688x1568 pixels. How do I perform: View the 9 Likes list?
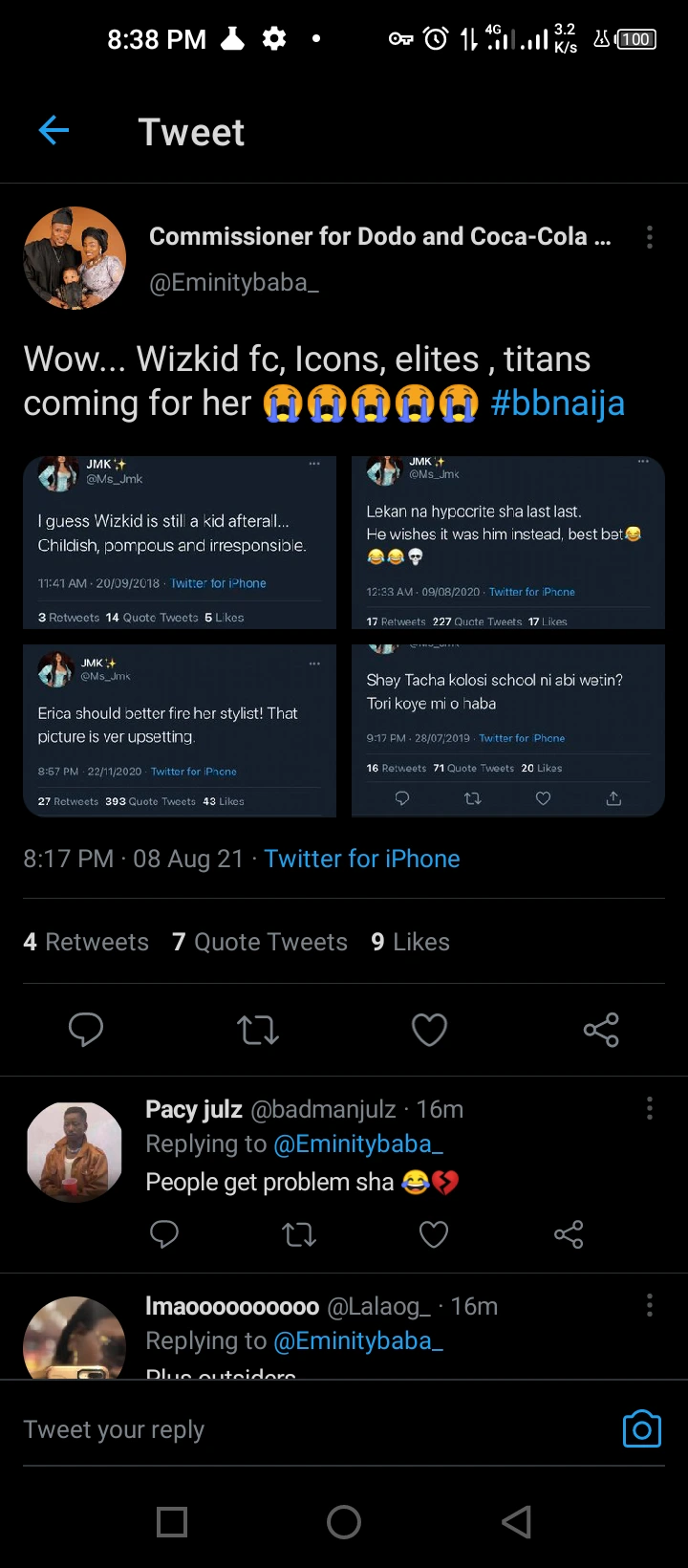pyautogui.click(x=411, y=942)
